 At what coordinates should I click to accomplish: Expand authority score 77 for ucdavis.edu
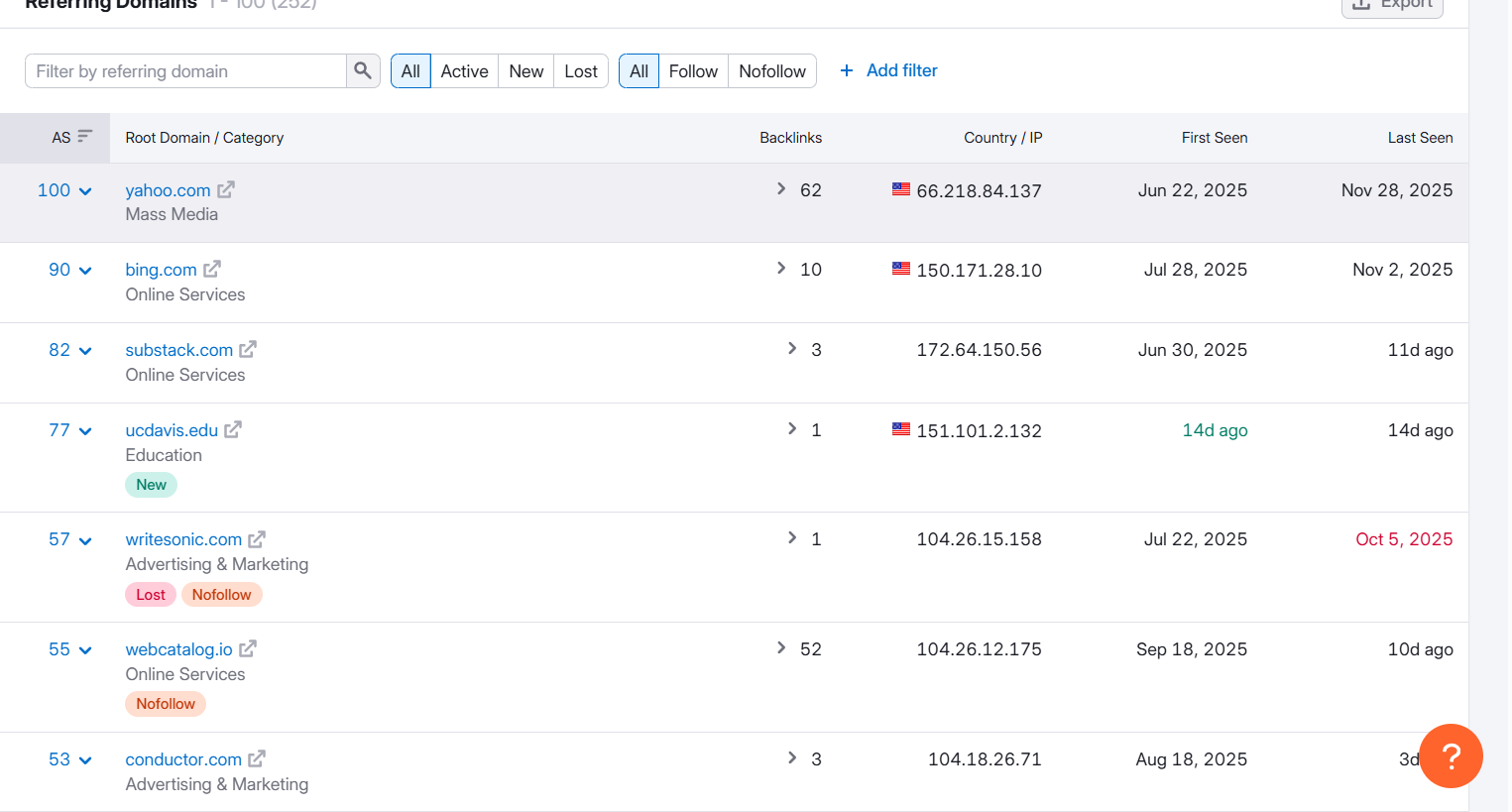tap(70, 430)
